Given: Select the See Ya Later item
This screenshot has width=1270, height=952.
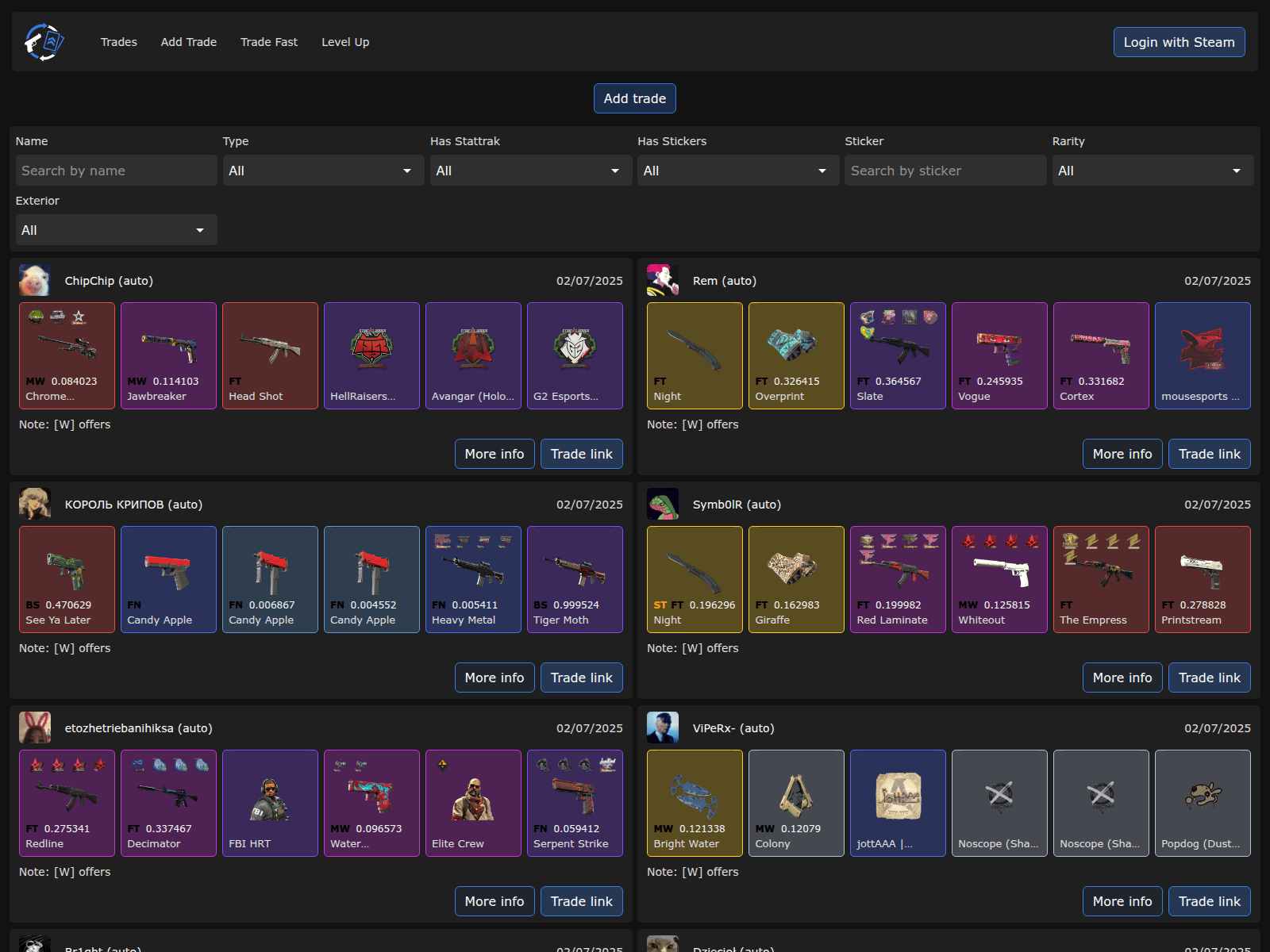Looking at the screenshot, I should coord(67,579).
